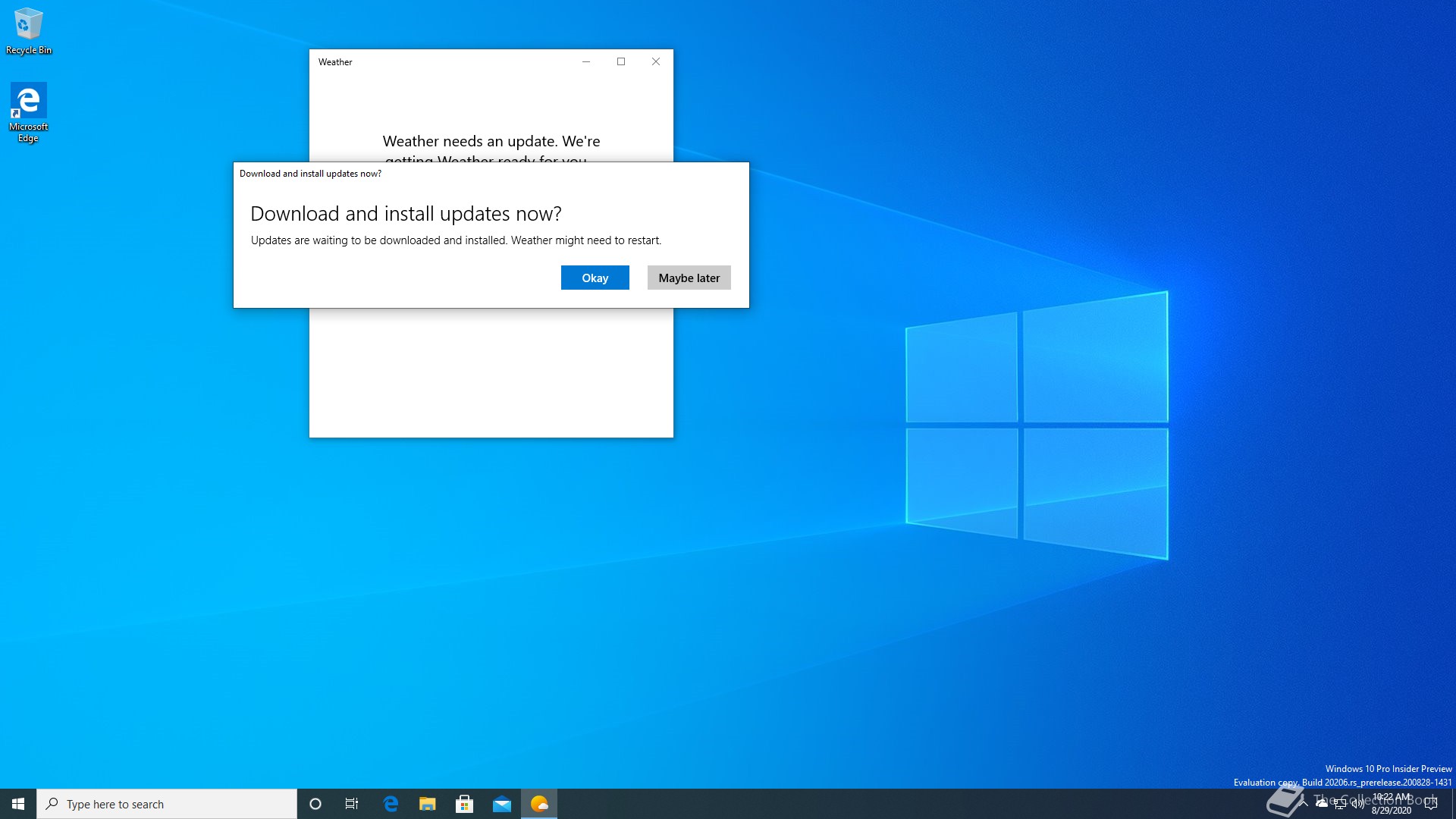Open Microsoft Store from taskbar

465,804
